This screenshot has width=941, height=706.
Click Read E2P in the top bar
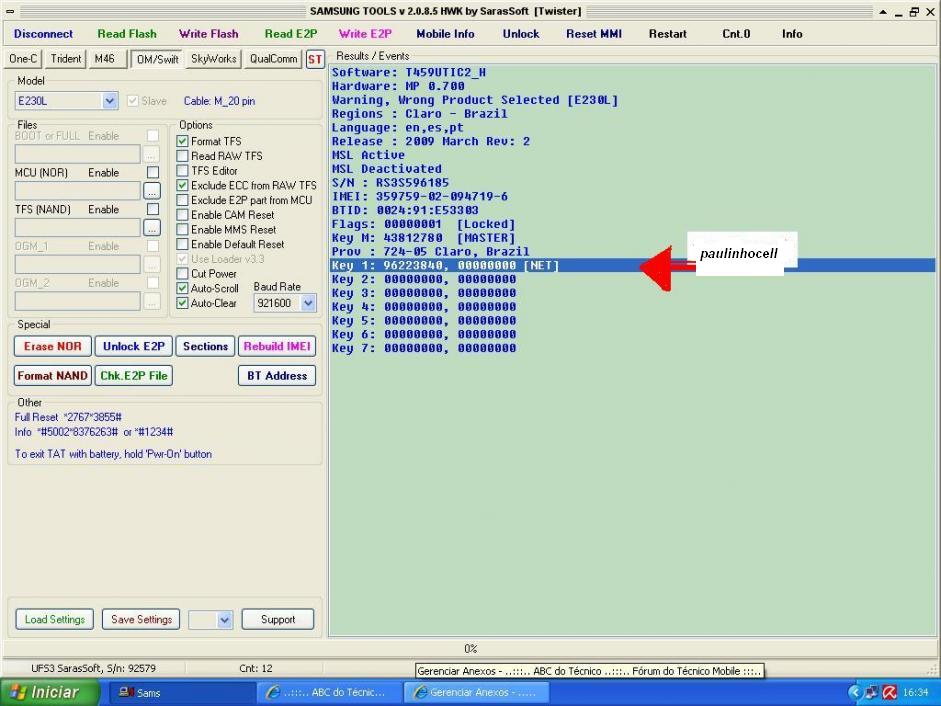[291, 34]
